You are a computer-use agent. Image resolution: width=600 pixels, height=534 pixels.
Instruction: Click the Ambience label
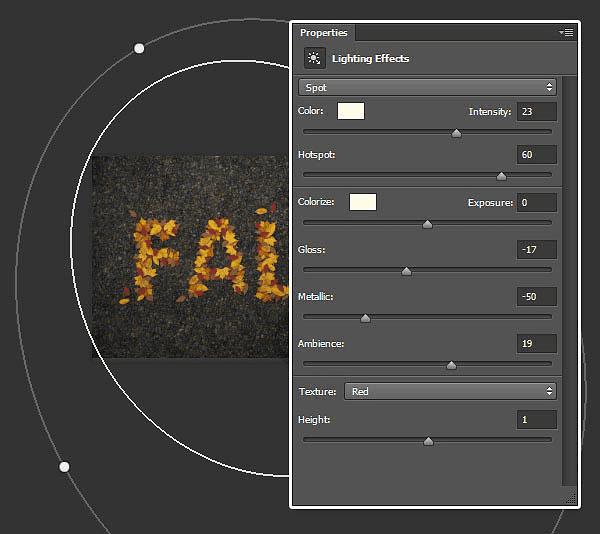(x=321, y=344)
